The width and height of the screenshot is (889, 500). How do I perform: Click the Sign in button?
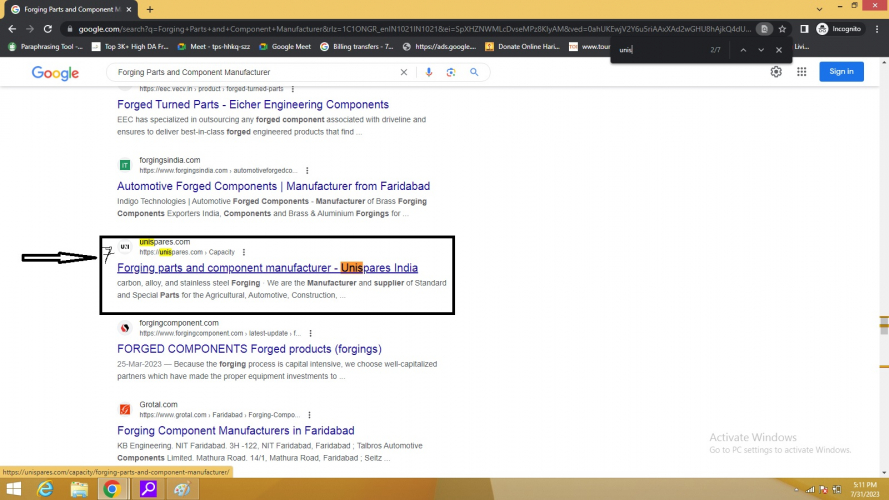(x=841, y=71)
